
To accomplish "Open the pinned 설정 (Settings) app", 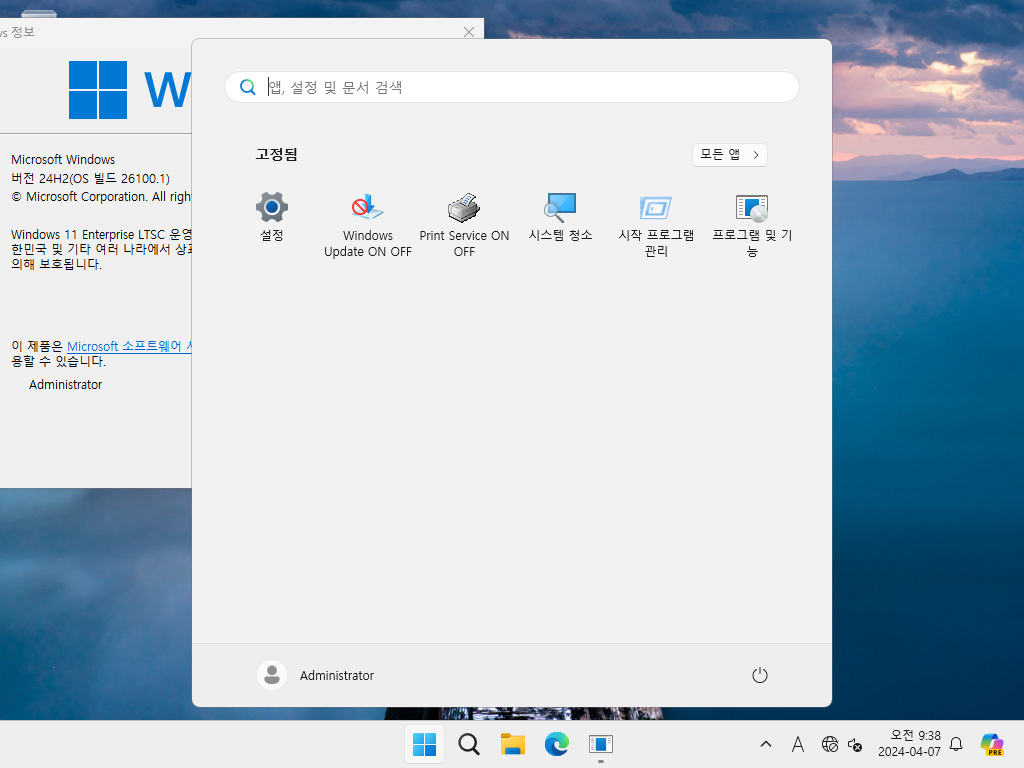I will pos(272,217).
